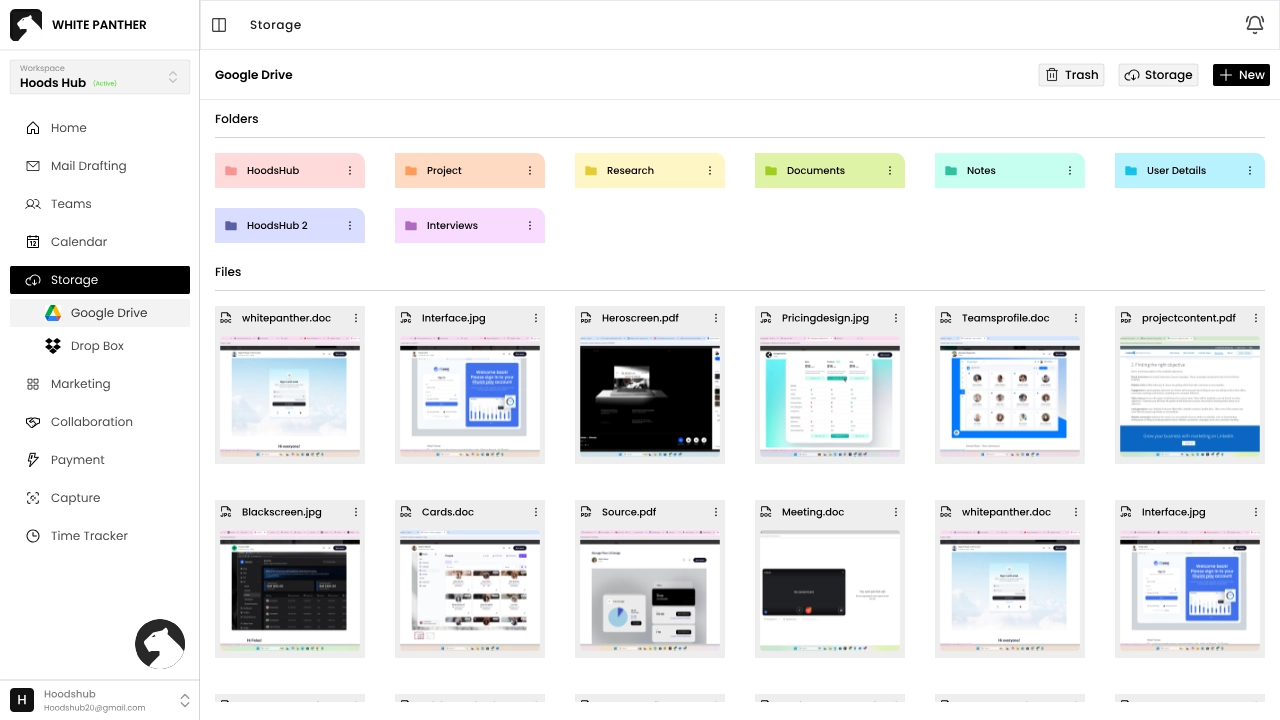Open Mail Drafting from sidebar
Viewport: 1280px width, 720px height.
(88, 166)
